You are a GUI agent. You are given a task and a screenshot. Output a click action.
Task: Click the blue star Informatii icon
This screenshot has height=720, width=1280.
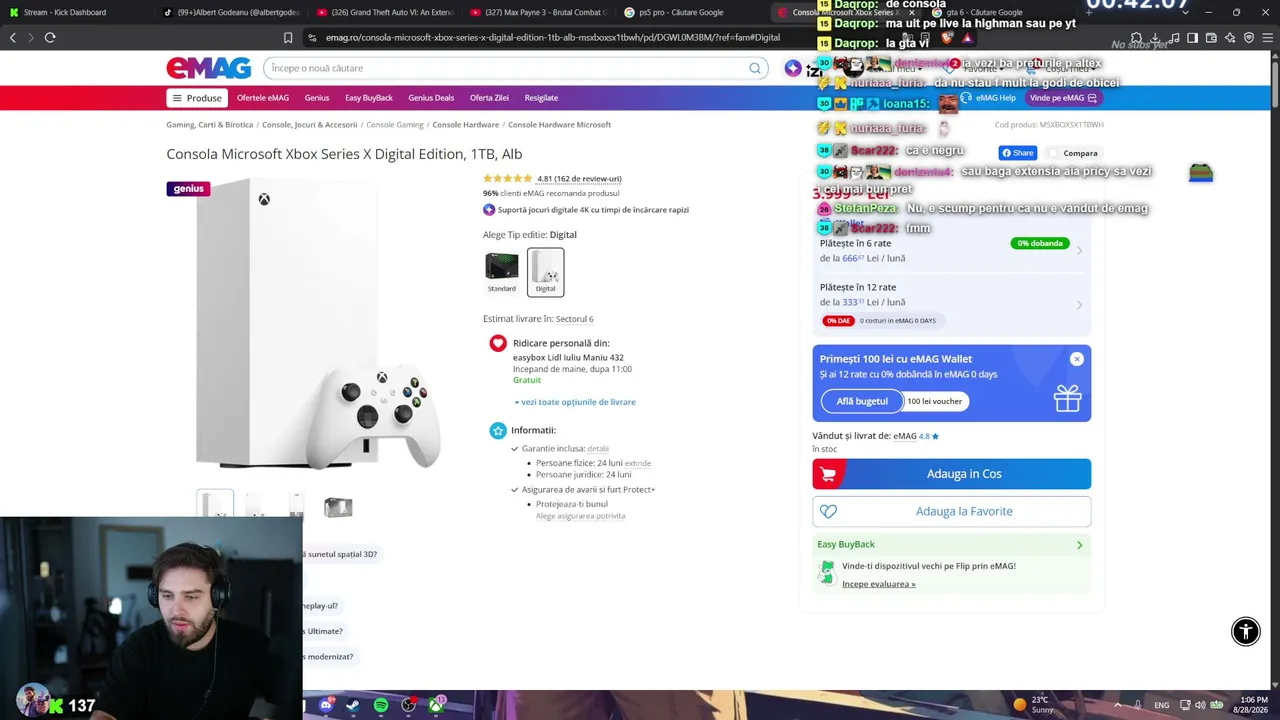tap(498, 430)
